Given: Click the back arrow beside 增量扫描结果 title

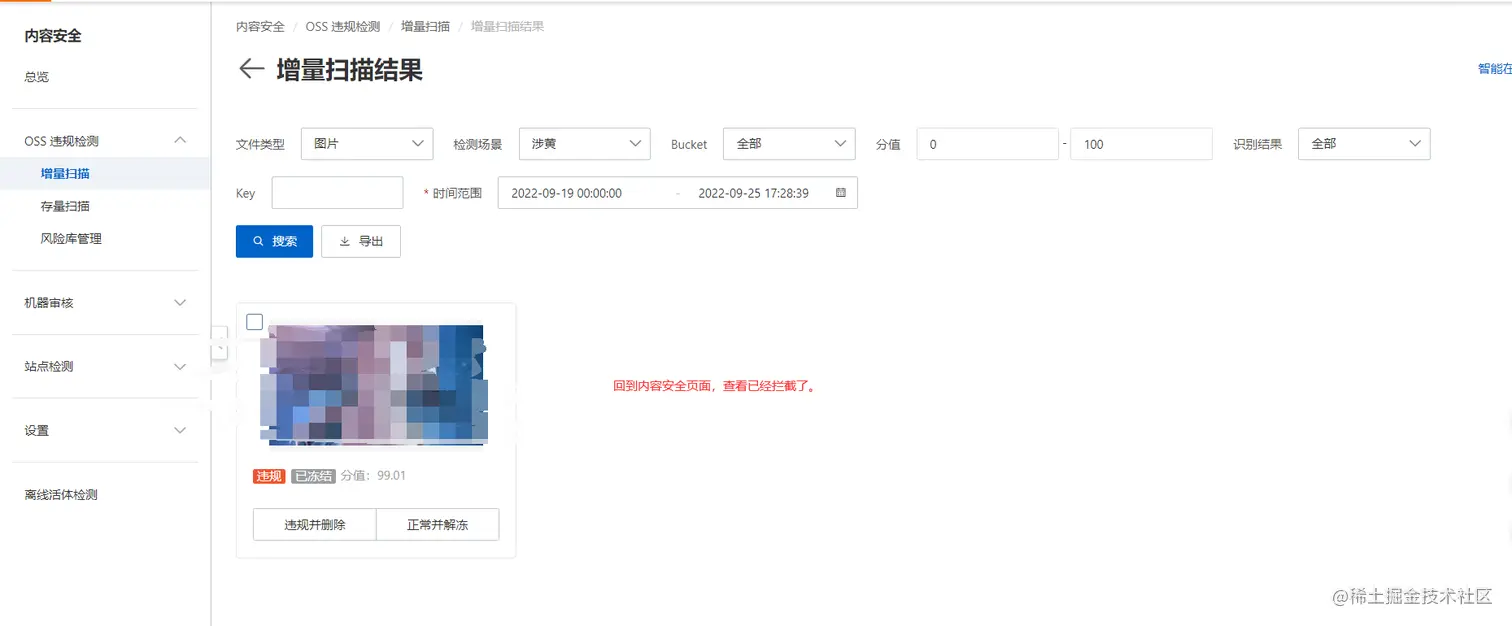Looking at the screenshot, I should (x=251, y=70).
